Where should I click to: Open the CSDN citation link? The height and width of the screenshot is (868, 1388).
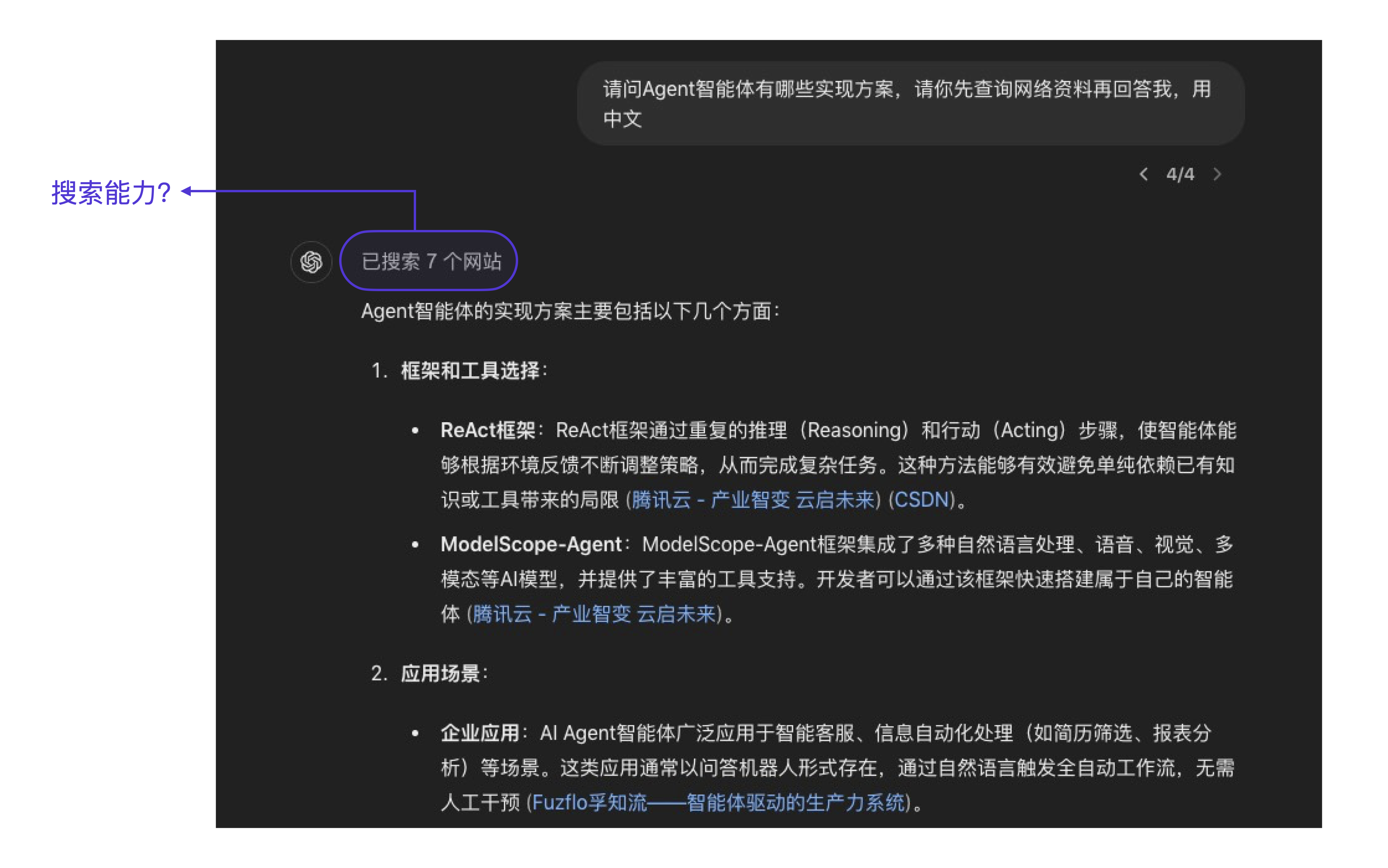click(x=921, y=500)
